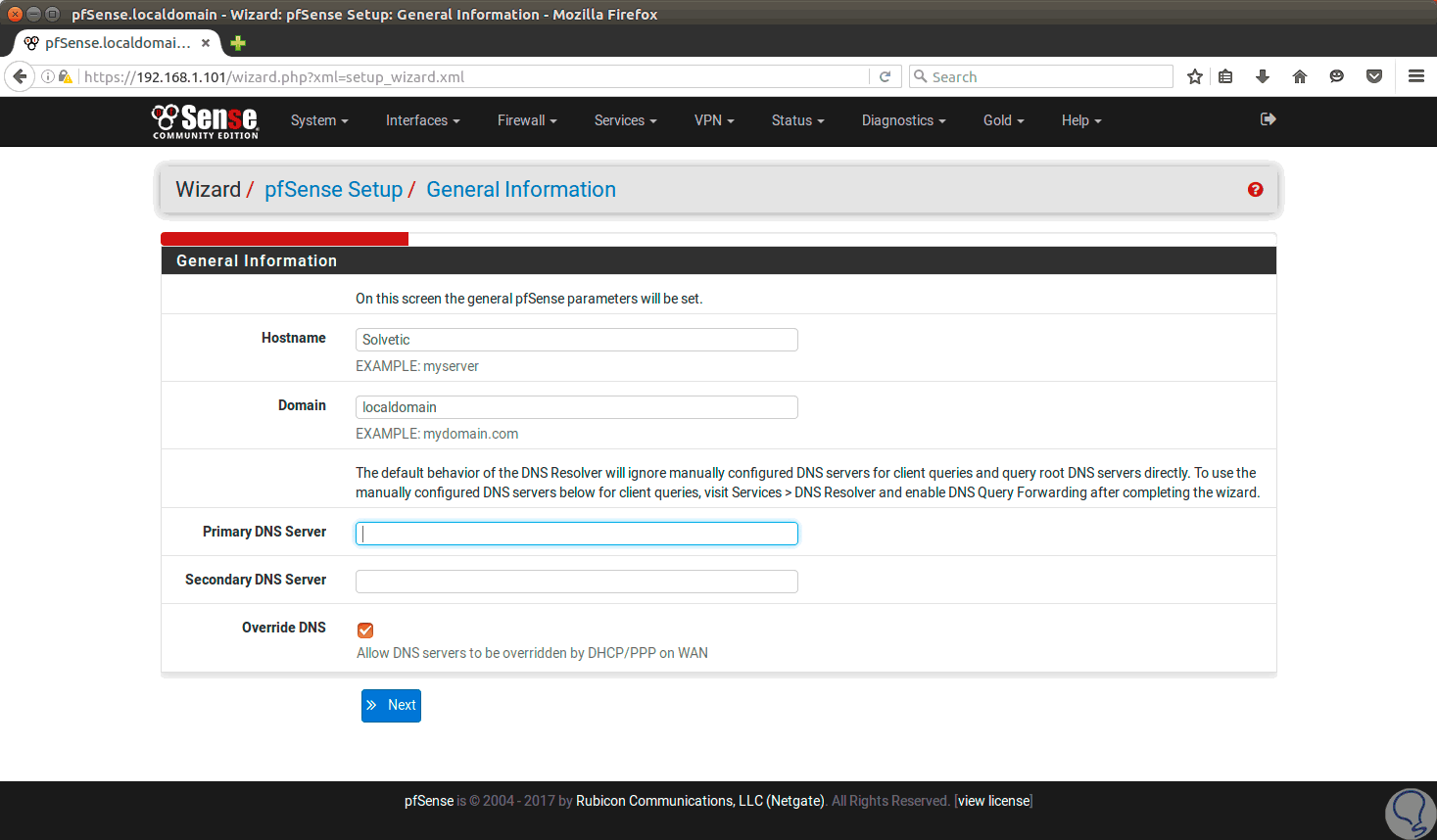Click the Next button to continue wizard
Screen dimensions: 1437x840
tap(391, 706)
